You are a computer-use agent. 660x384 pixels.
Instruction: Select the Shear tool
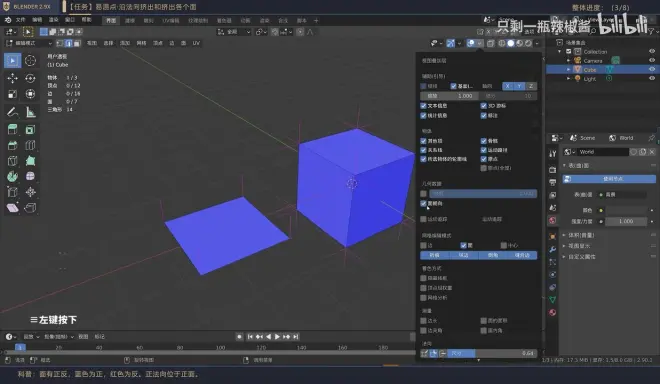coord(12,208)
